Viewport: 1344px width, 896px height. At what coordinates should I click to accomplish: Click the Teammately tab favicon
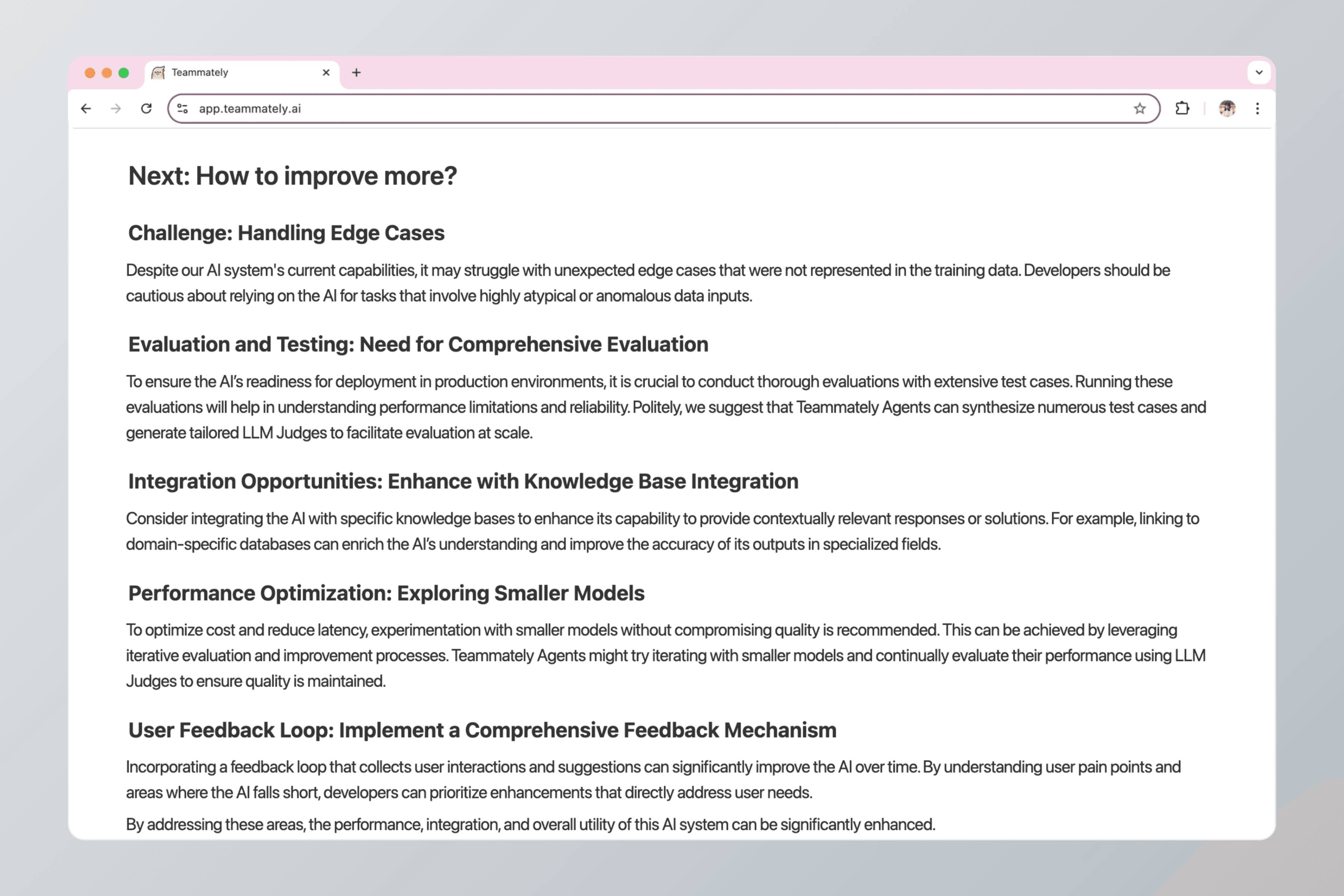click(x=158, y=72)
